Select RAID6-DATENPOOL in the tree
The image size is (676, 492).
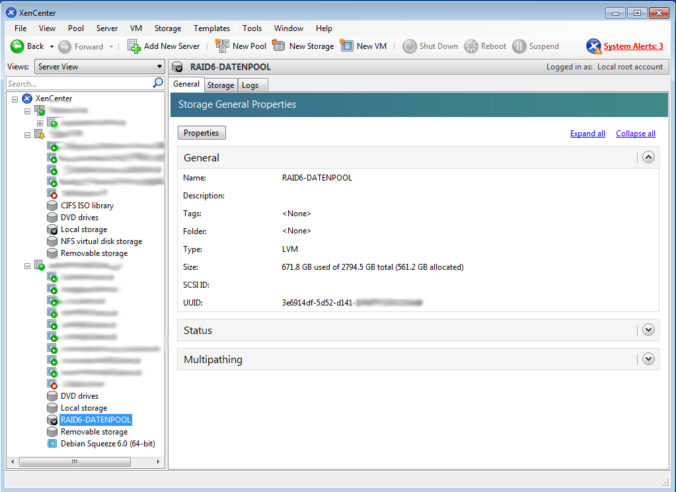coord(96,420)
